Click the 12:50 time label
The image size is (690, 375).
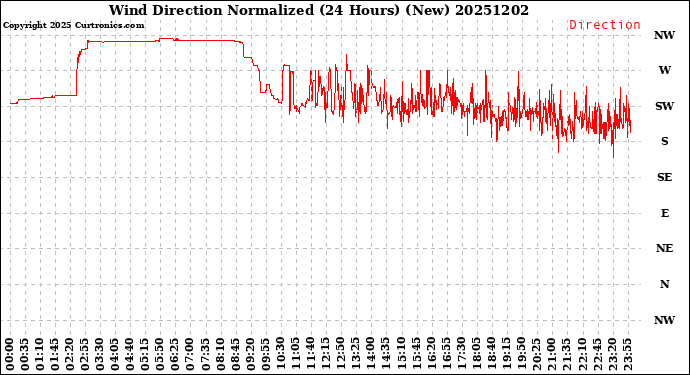(x=341, y=354)
